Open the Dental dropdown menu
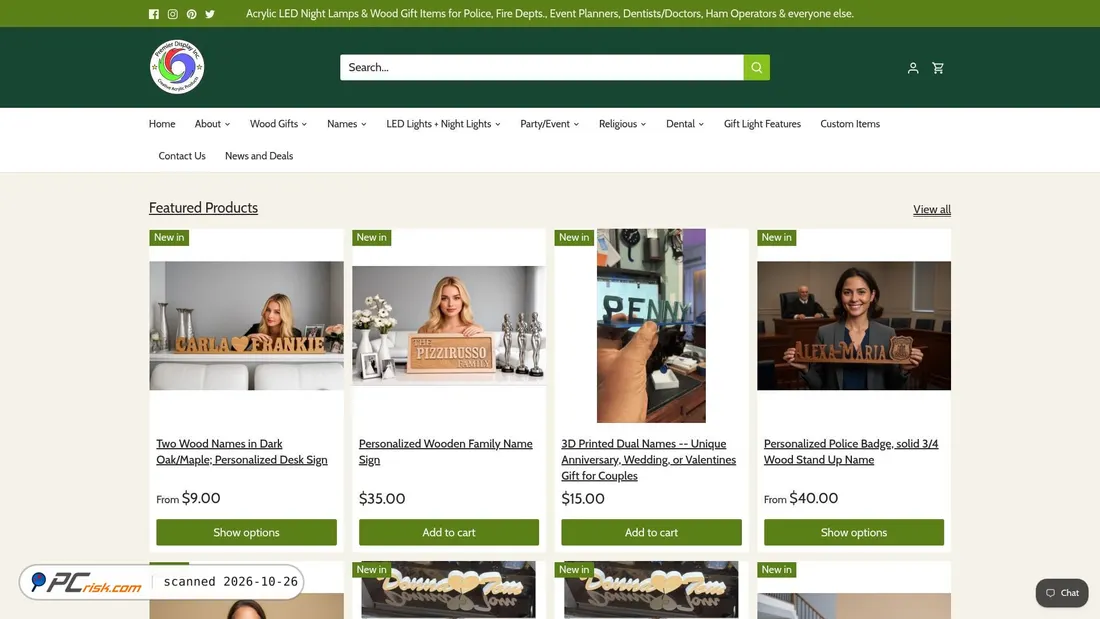The height and width of the screenshot is (619, 1100). (685, 124)
